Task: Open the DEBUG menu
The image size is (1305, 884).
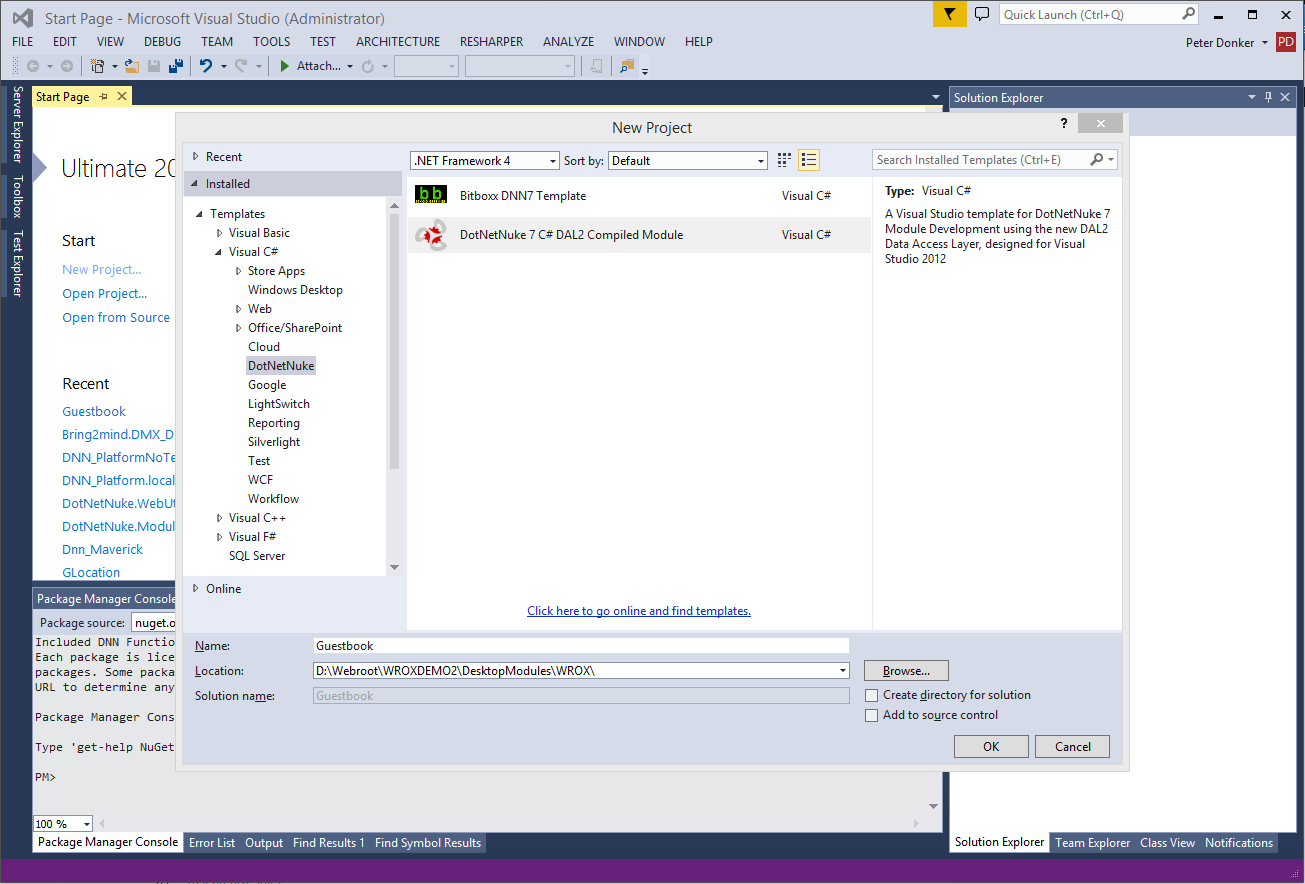Action: pos(163,42)
